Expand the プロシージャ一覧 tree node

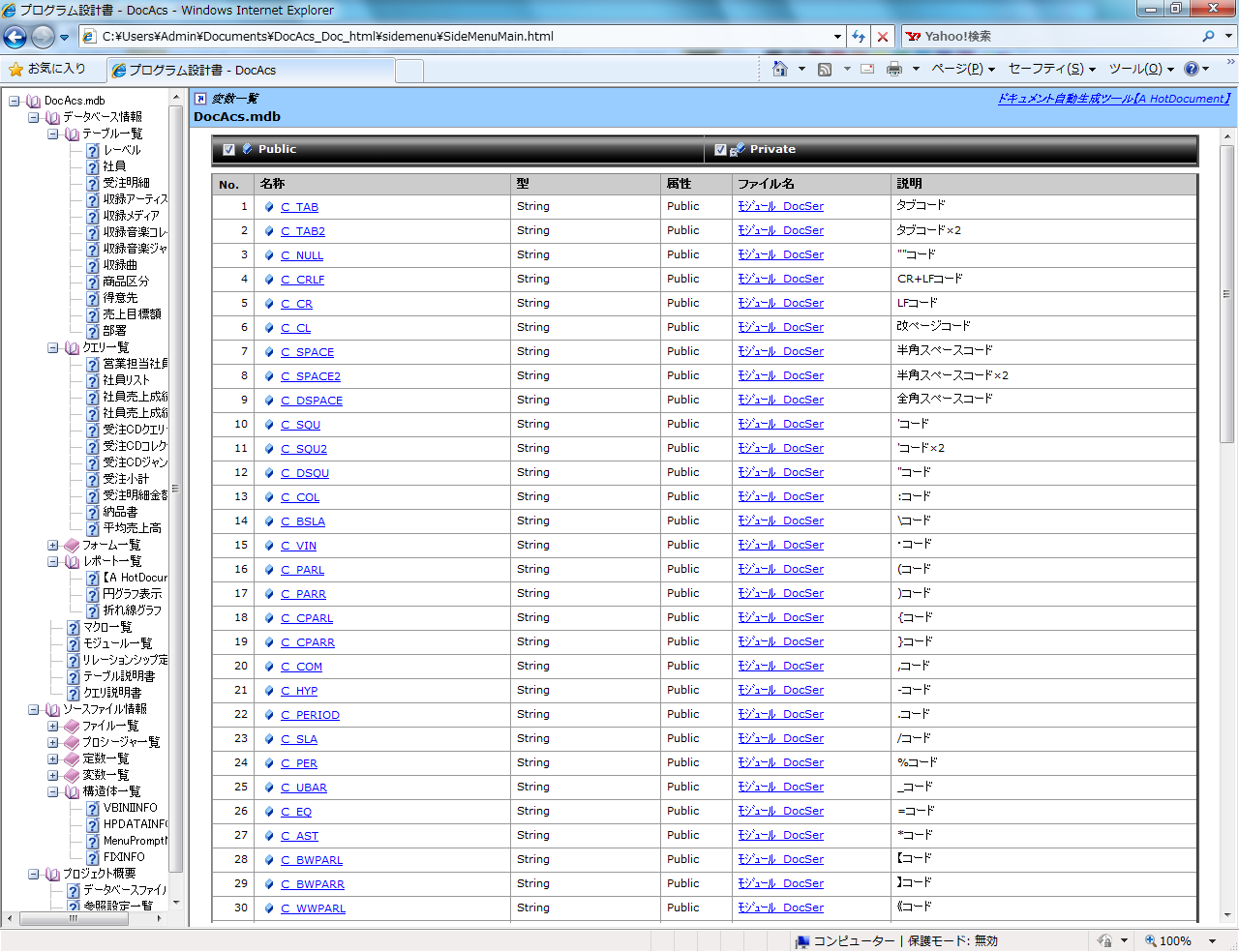tap(53, 742)
